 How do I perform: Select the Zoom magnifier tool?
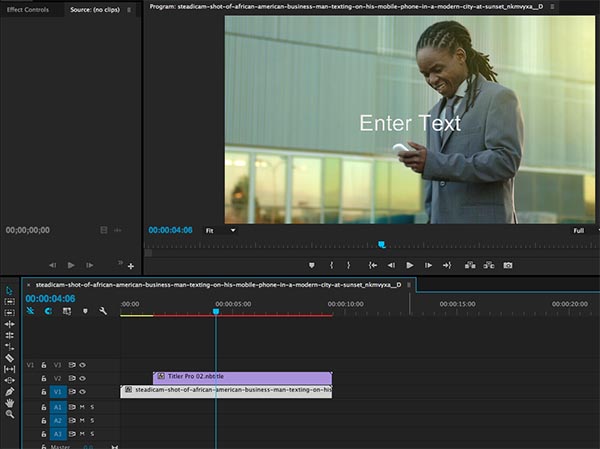tap(10, 413)
